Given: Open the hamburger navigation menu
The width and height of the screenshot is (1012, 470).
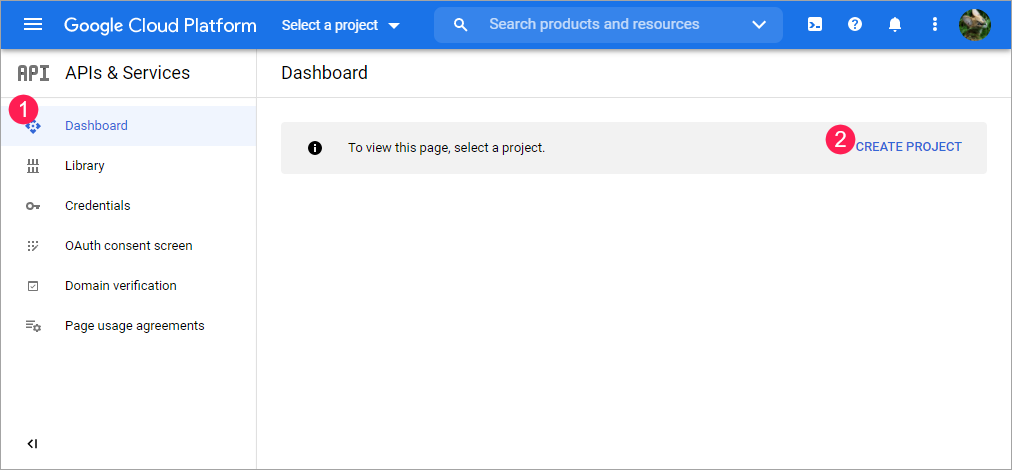Looking at the screenshot, I should [x=33, y=25].
